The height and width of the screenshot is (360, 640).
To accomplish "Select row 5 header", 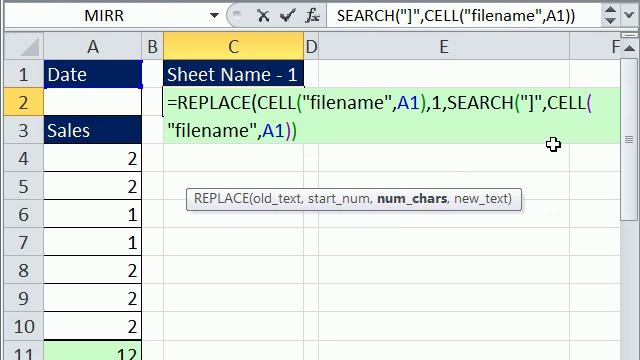I will 24,186.
